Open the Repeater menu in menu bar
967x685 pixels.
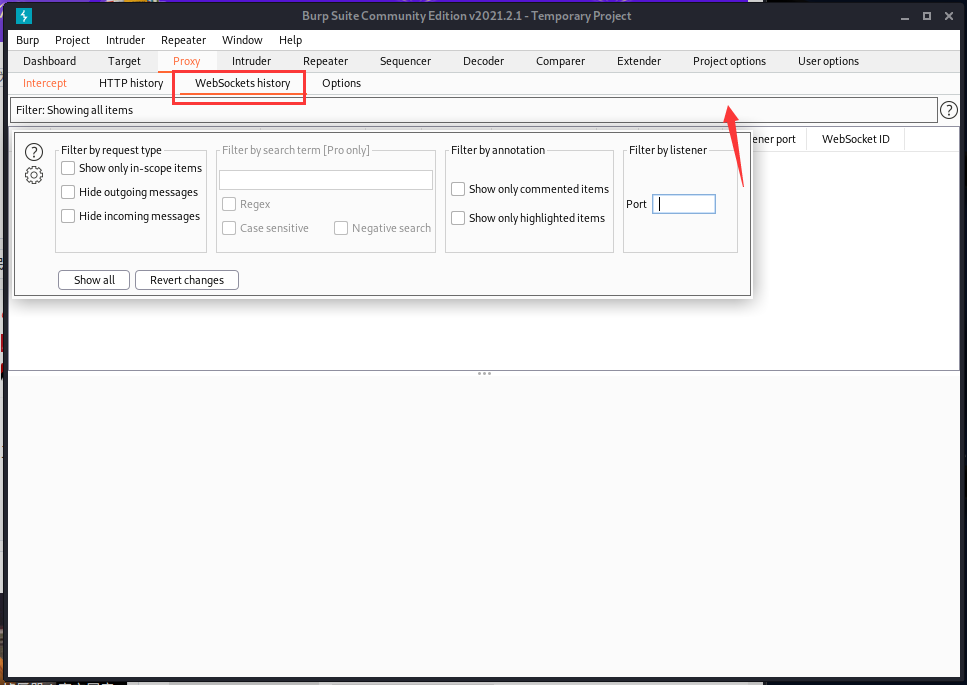tap(183, 40)
